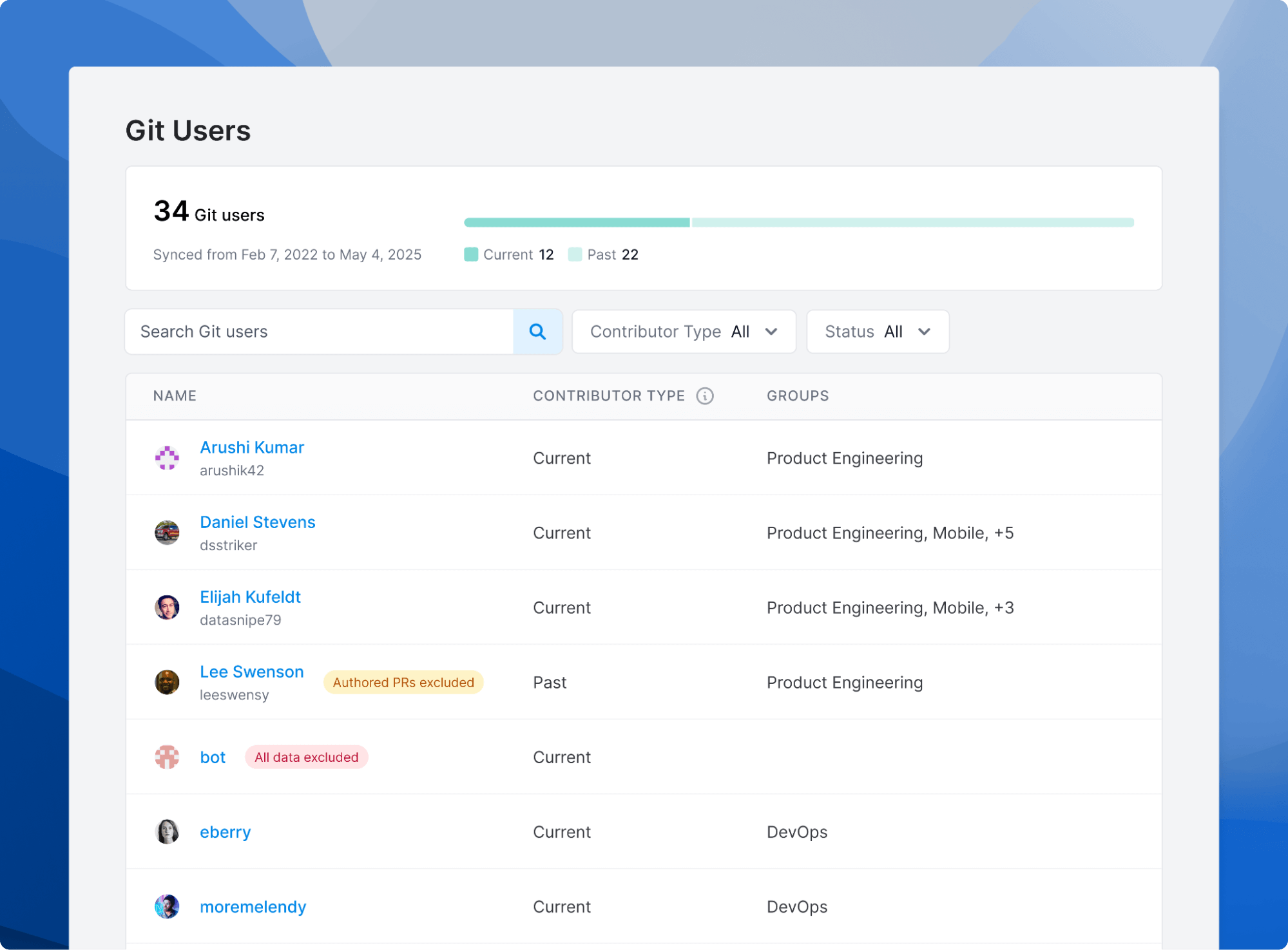This screenshot has height=950, width=1288.
Task: Click the Contributor Type info icon
Action: 705,396
